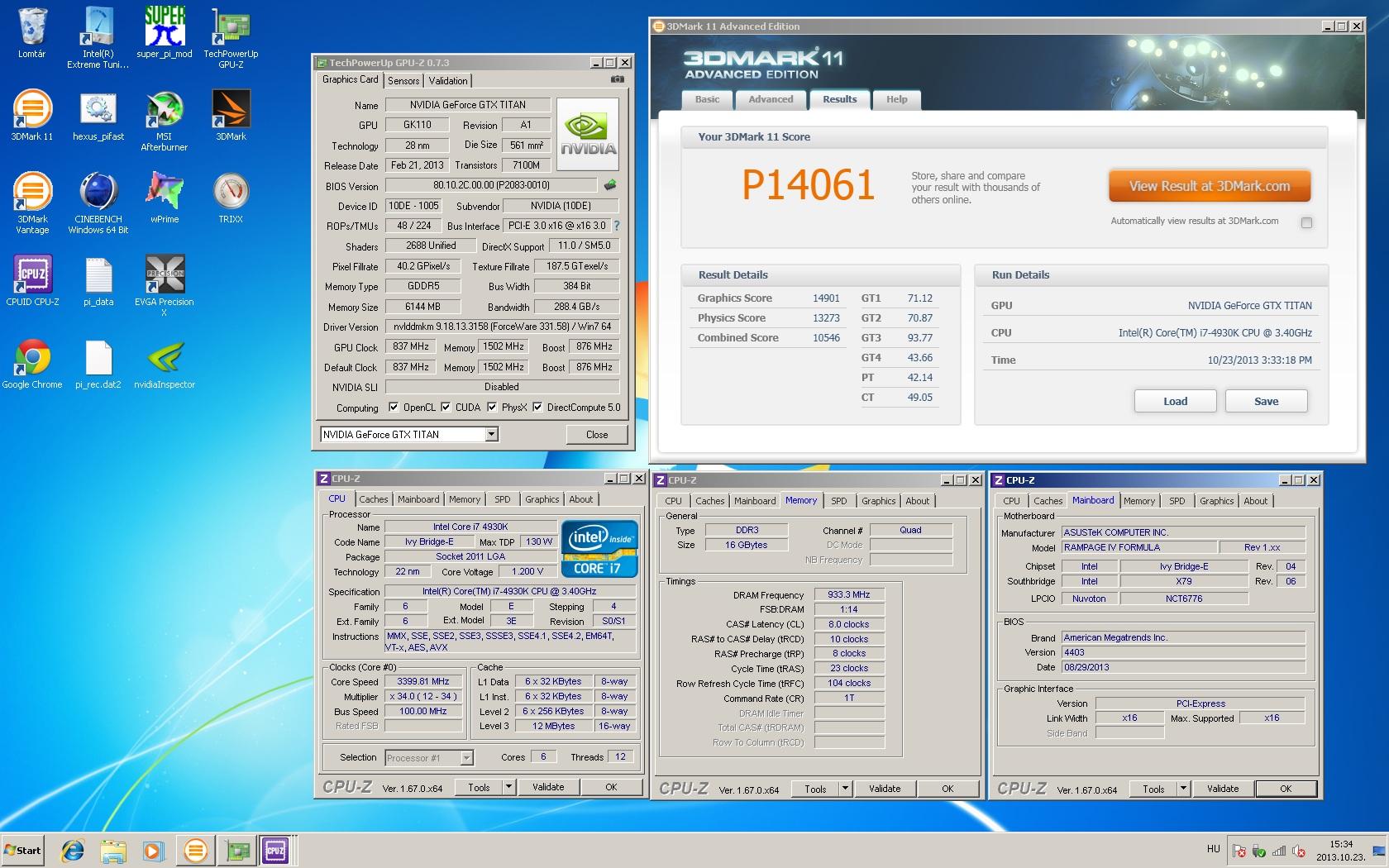Screen dimensions: 1389x868
Task: Click the Bus Interface question mark icon
Action: pos(616,226)
